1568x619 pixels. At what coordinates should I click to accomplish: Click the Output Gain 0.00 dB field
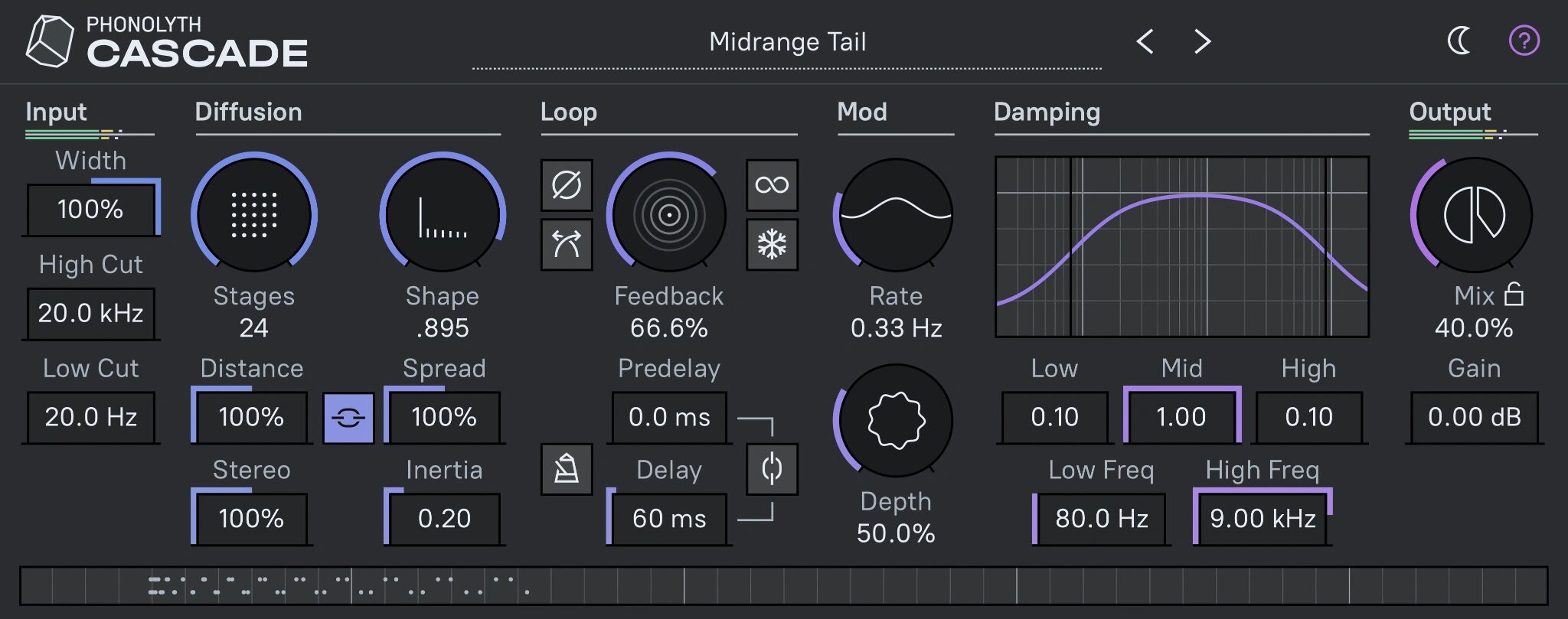pos(1474,417)
